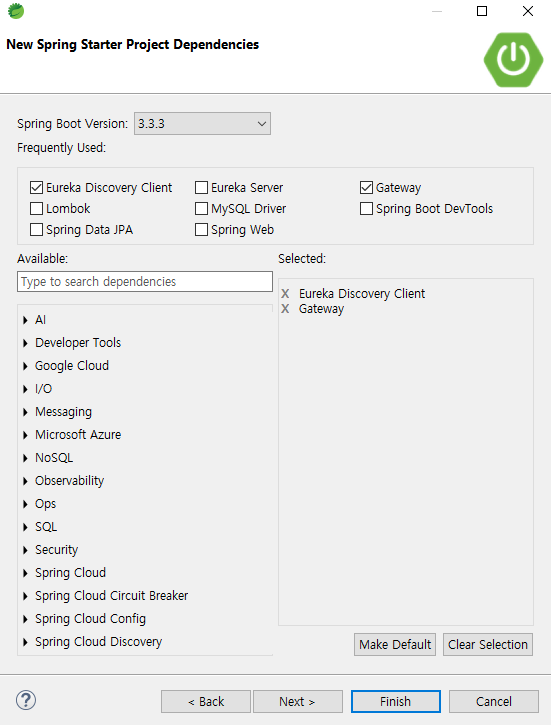Select Eureka Discovery Client in Selected list
Screen dimensions: 551x725
point(362,294)
